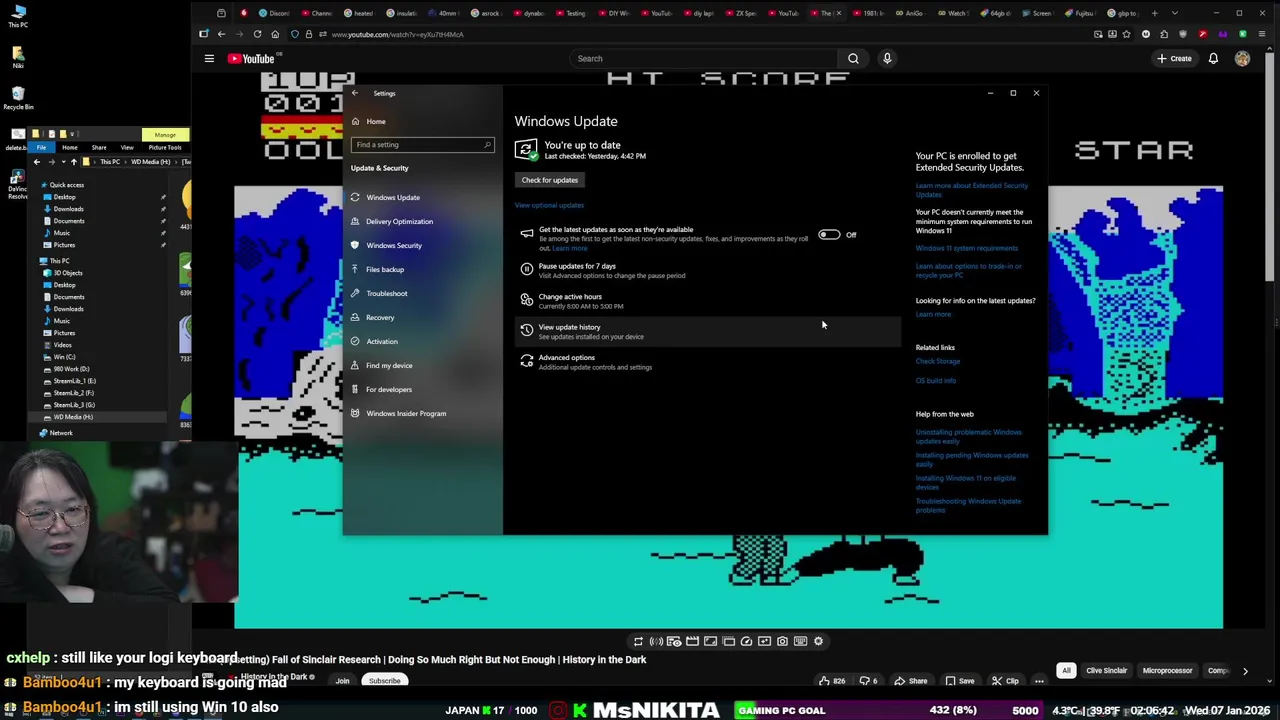Click Settings back arrow
Image resolution: width=1280 pixels, height=720 pixels.
click(x=354, y=93)
